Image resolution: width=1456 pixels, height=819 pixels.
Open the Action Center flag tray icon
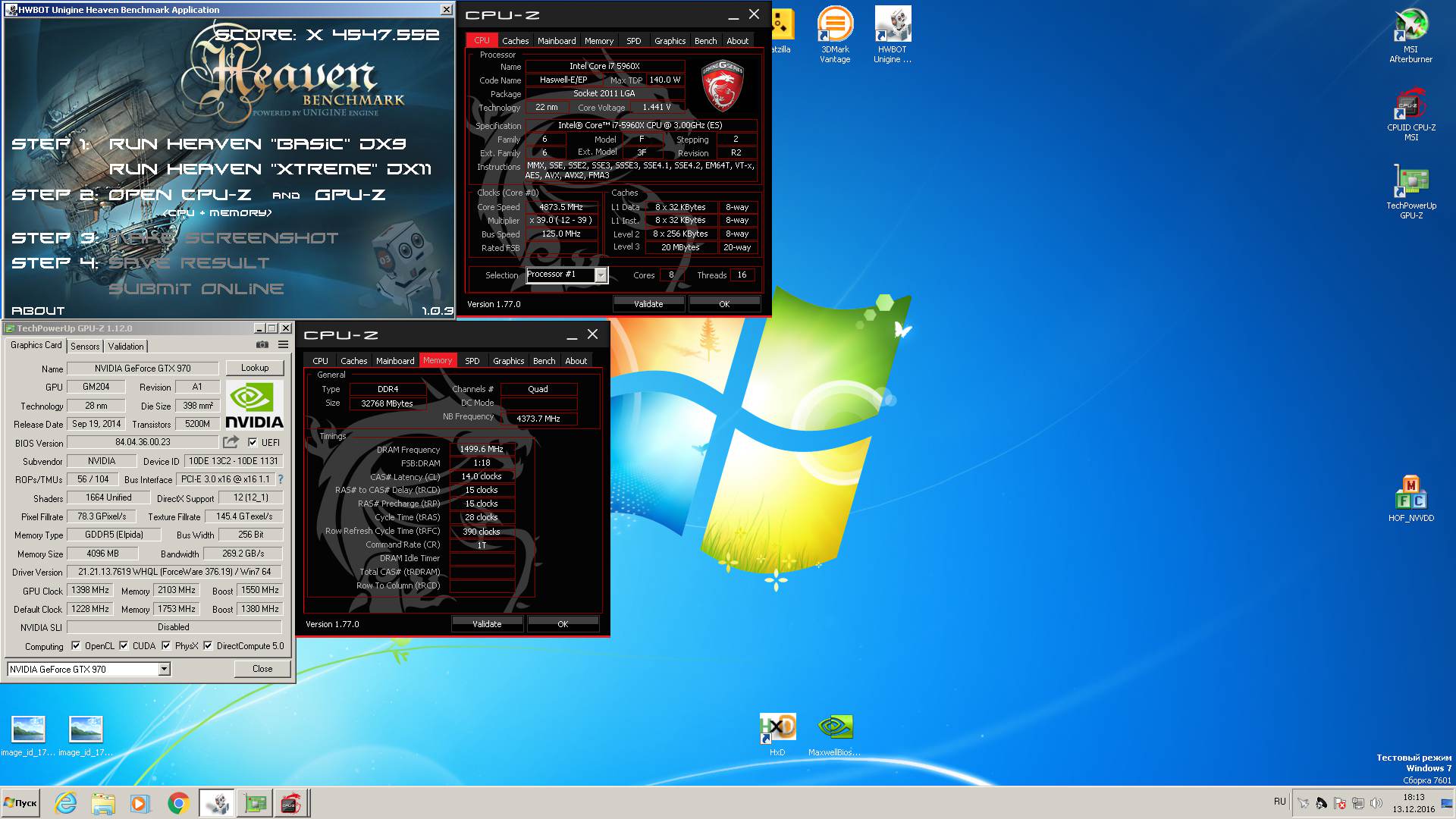(1339, 803)
